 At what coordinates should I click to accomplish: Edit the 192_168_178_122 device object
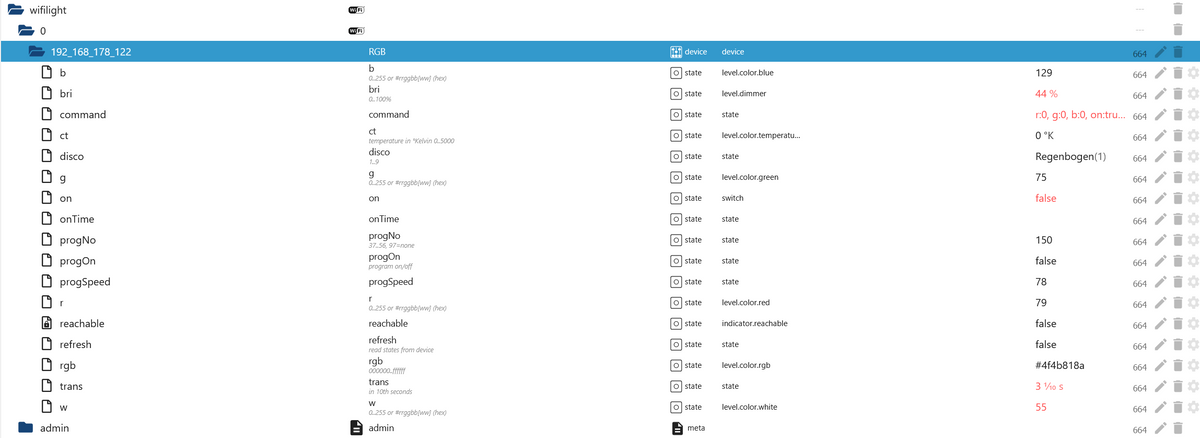[1160, 52]
